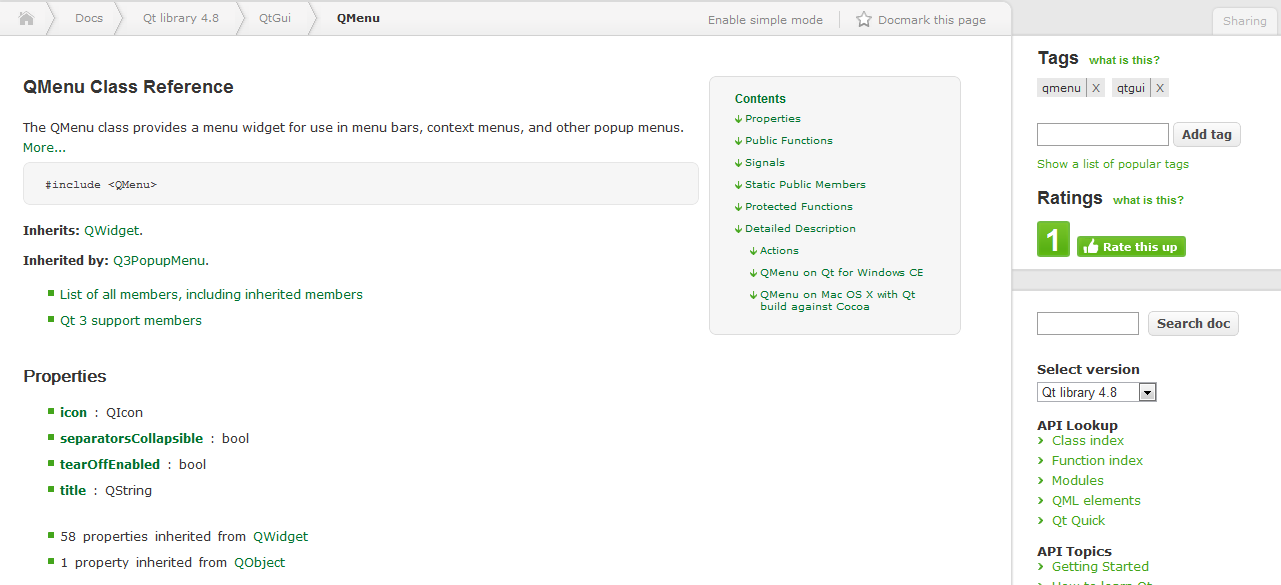Open the Sharing tab
The width and height of the screenshot is (1281, 585).
click(1244, 21)
